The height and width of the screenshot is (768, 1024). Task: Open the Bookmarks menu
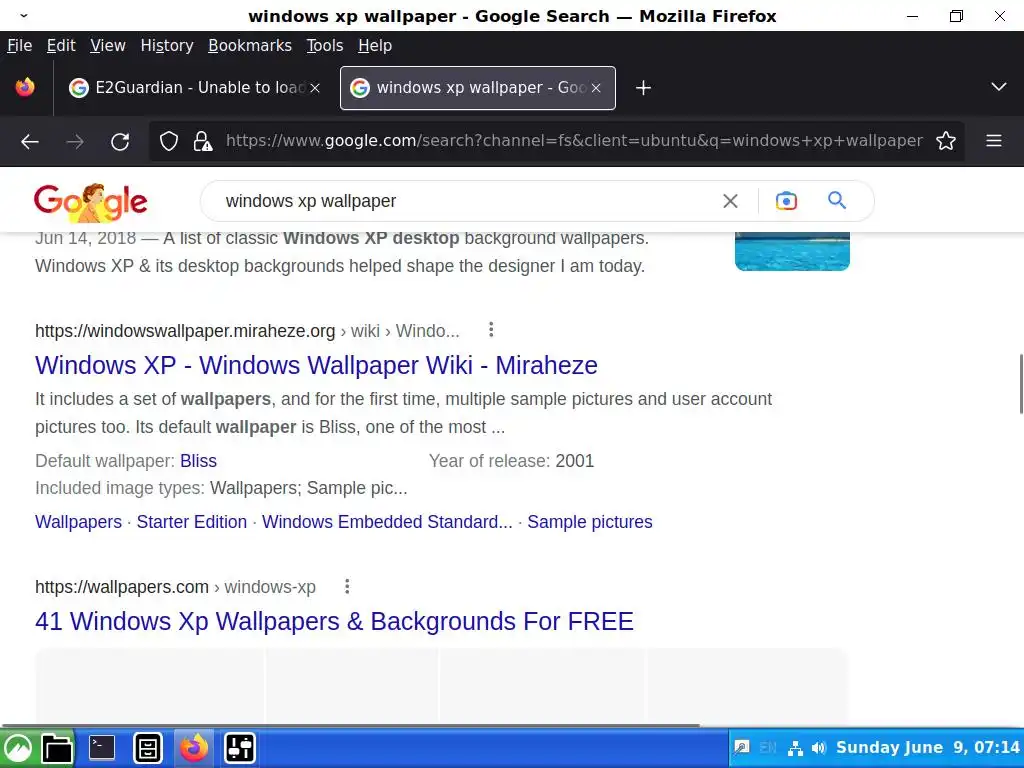tap(249, 46)
